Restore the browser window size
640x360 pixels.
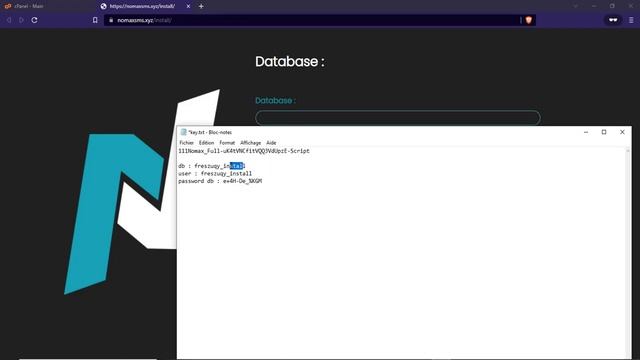pyautogui.click(x=612, y=6)
